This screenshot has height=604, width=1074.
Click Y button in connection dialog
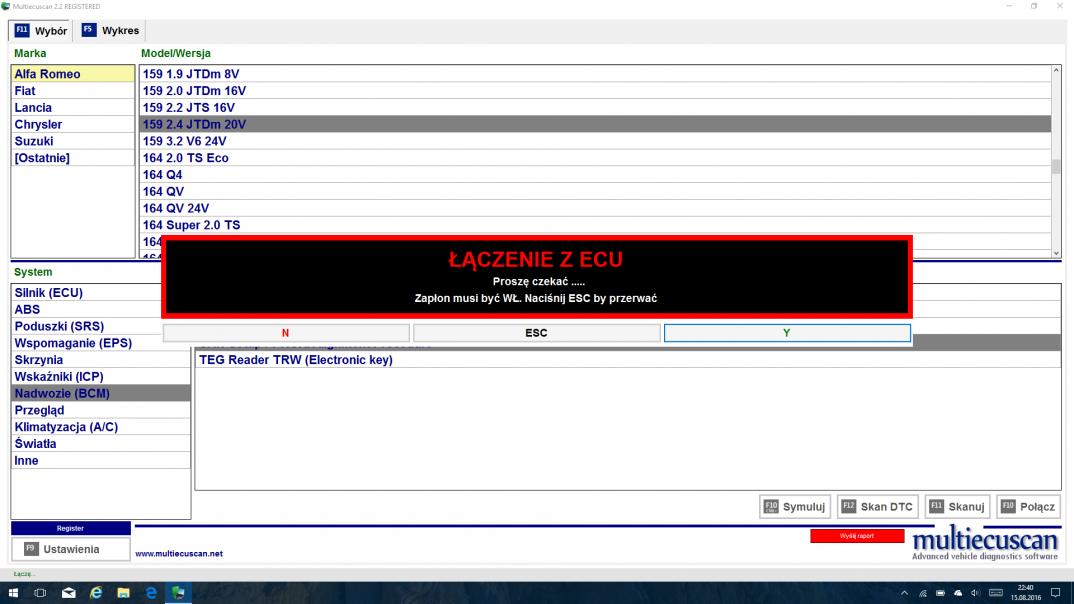click(787, 333)
